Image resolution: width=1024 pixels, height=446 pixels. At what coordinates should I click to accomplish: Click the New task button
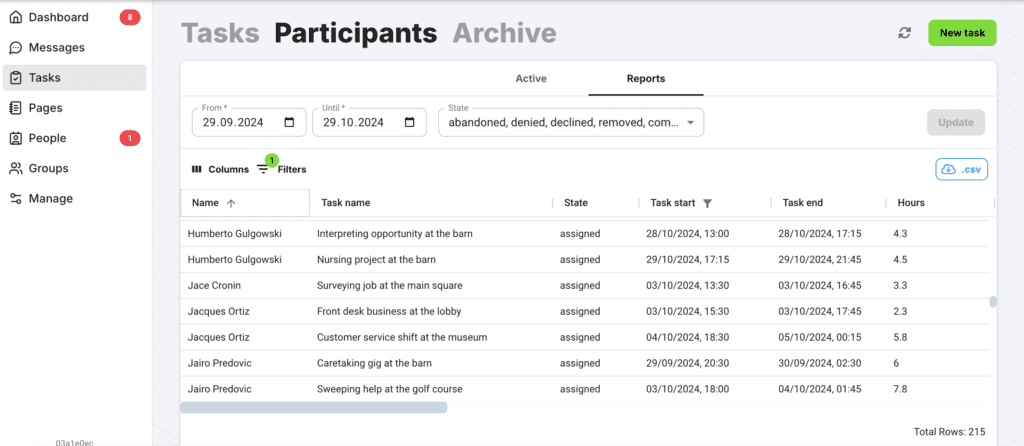click(961, 33)
